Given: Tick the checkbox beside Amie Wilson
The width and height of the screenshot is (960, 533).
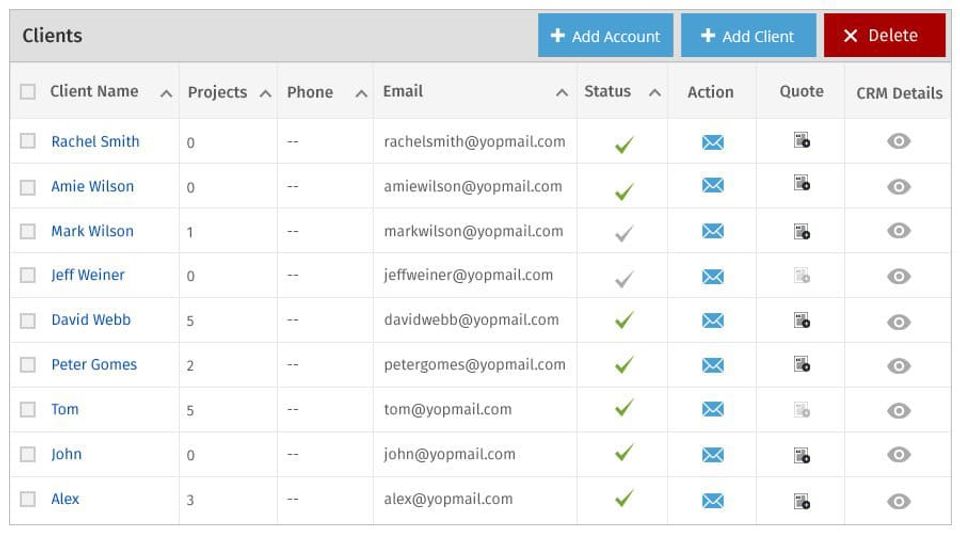Looking at the screenshot, I should 28,187.
